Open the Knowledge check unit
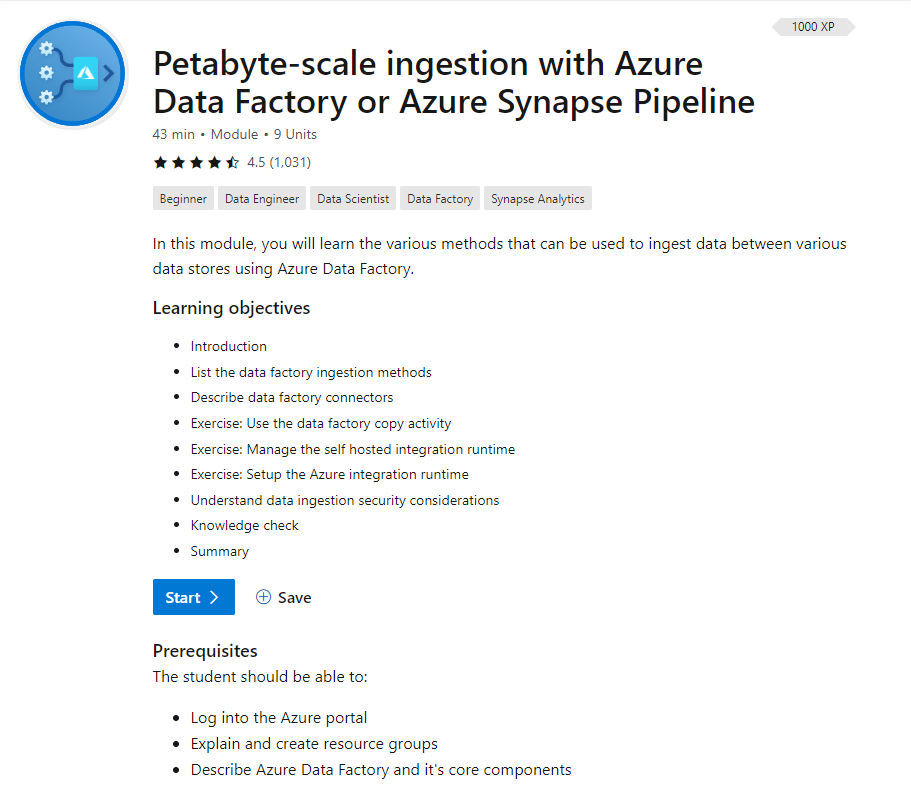The image size is (911, 788). click(x=244, y=525)
